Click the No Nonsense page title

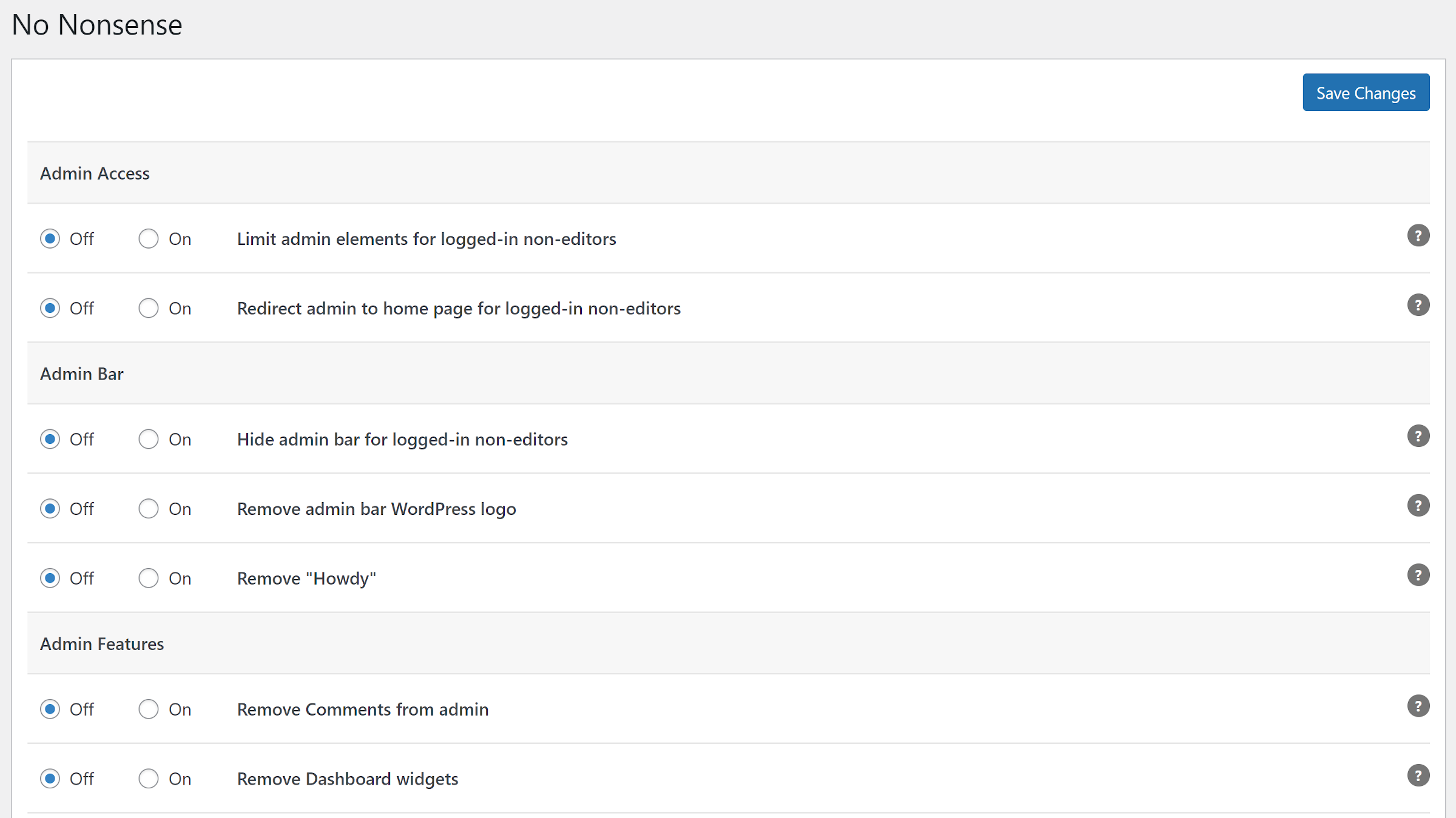96,24
